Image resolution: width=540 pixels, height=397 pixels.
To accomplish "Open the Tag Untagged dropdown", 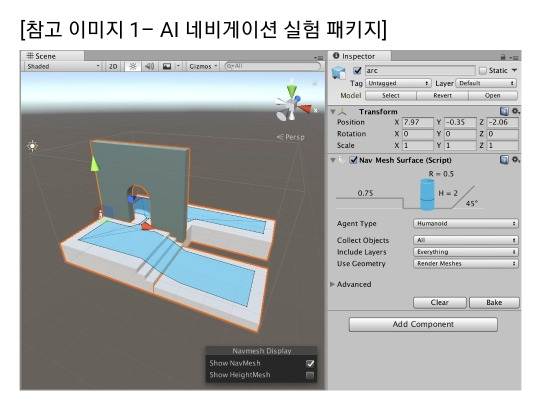I will point(398,83).
